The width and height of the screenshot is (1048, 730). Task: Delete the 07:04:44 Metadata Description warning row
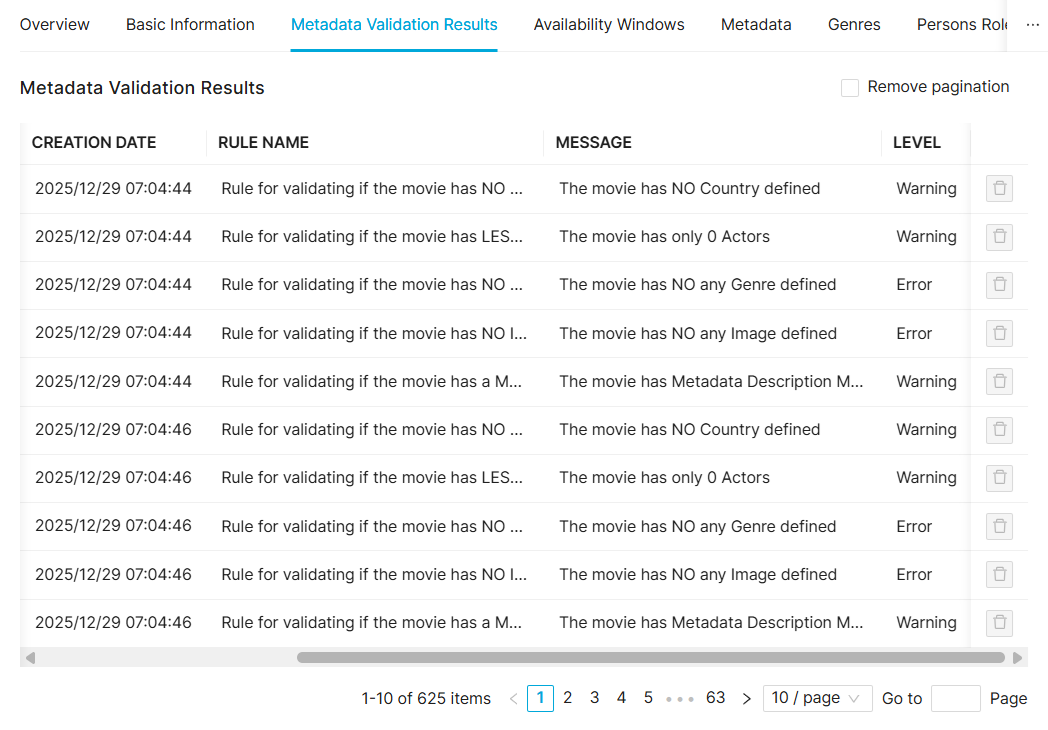999,381
